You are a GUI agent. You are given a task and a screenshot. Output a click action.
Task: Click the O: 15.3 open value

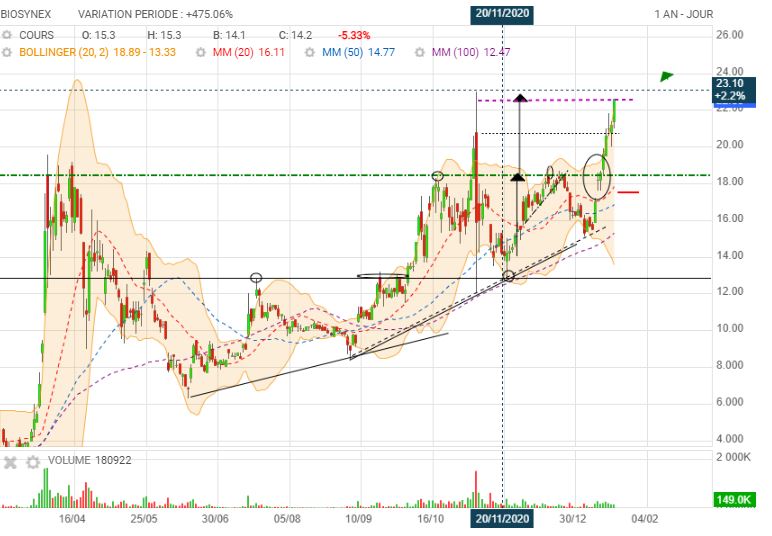point(98,35)
